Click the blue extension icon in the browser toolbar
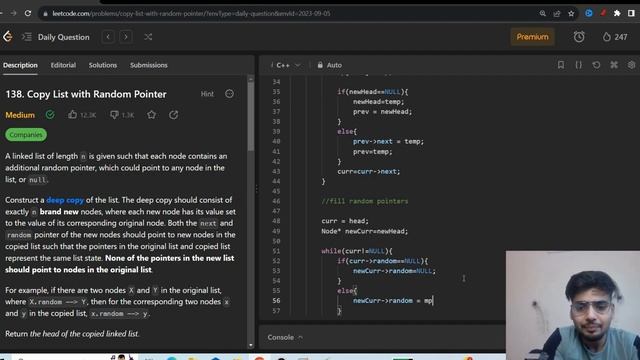The image size is (640, 360). (x=589, y=13)
